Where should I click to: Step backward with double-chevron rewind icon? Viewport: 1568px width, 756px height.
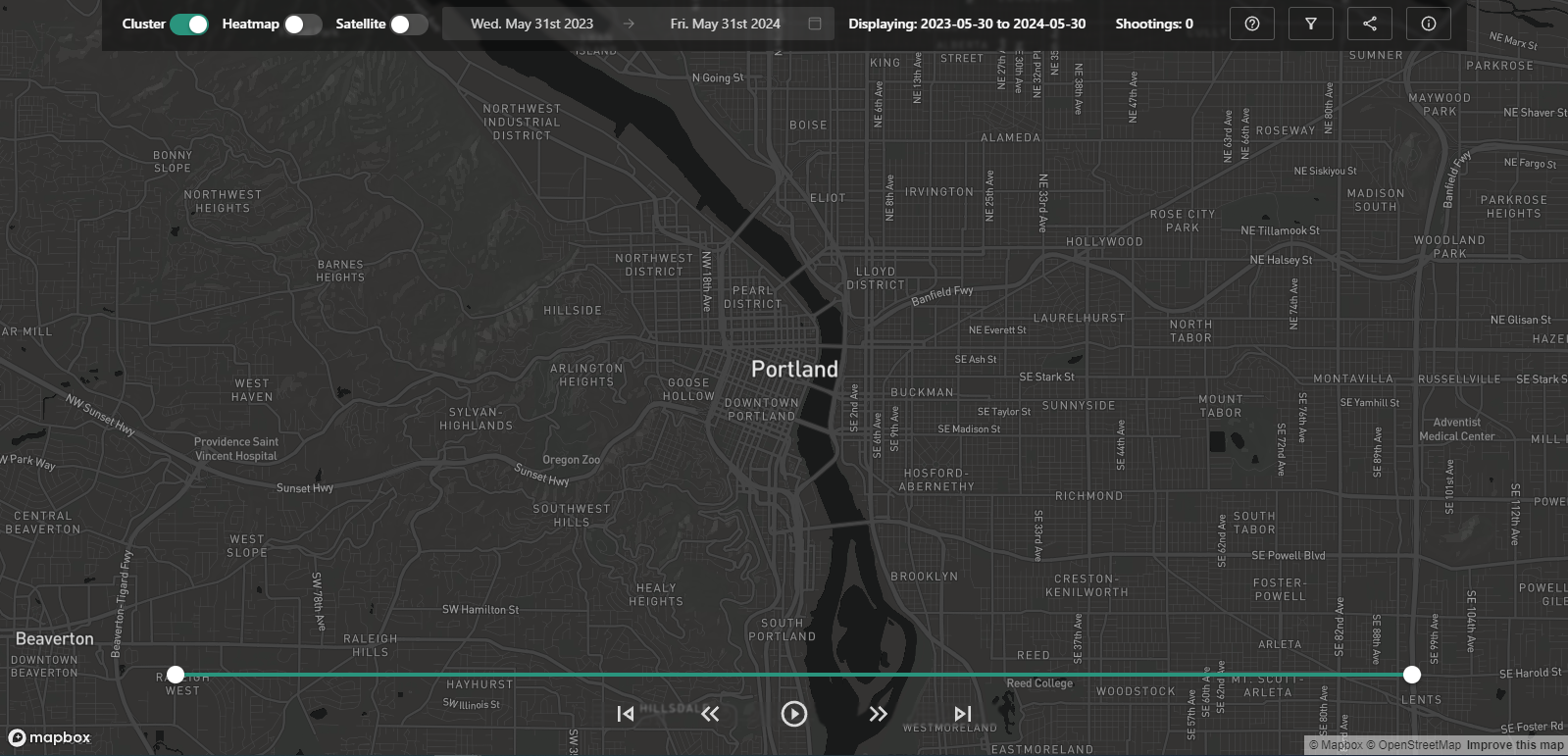(710, 714)
